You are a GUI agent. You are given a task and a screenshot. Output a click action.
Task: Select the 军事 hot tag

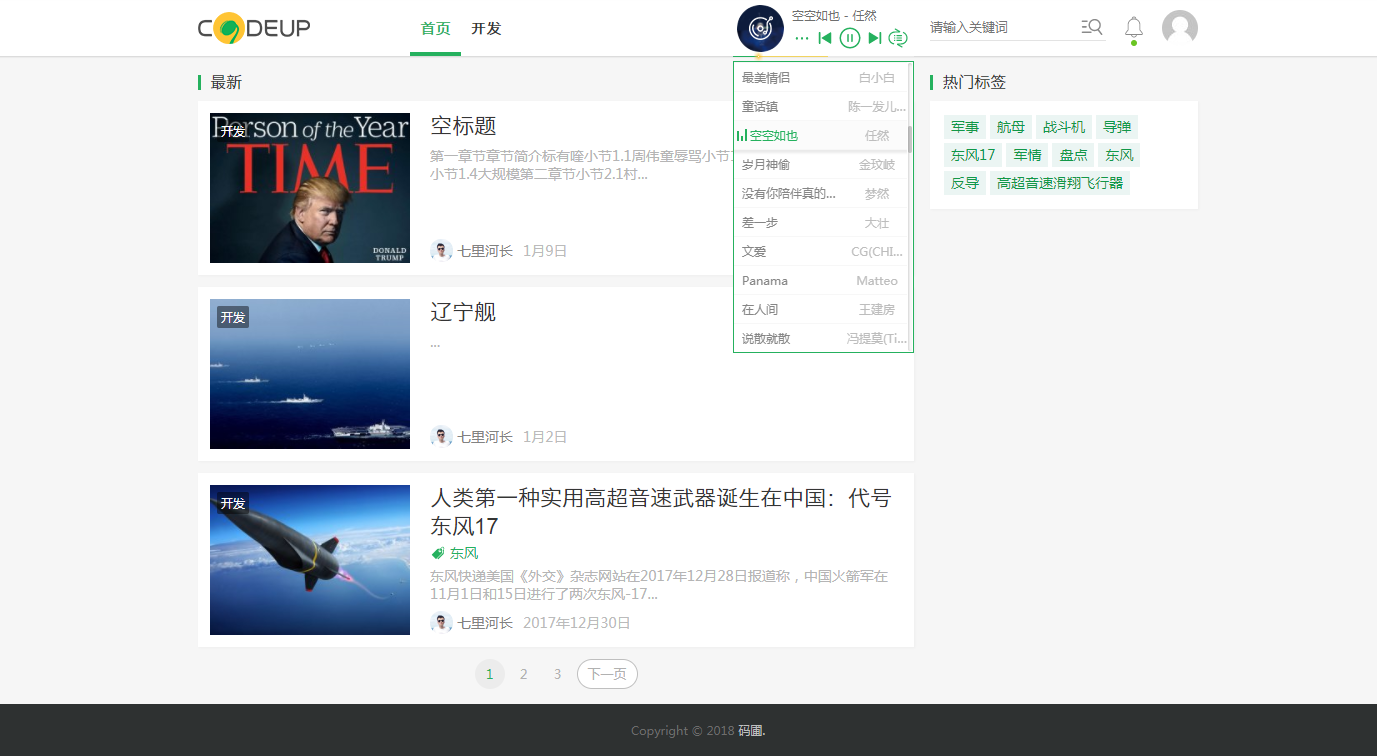[x=965, y=127]
